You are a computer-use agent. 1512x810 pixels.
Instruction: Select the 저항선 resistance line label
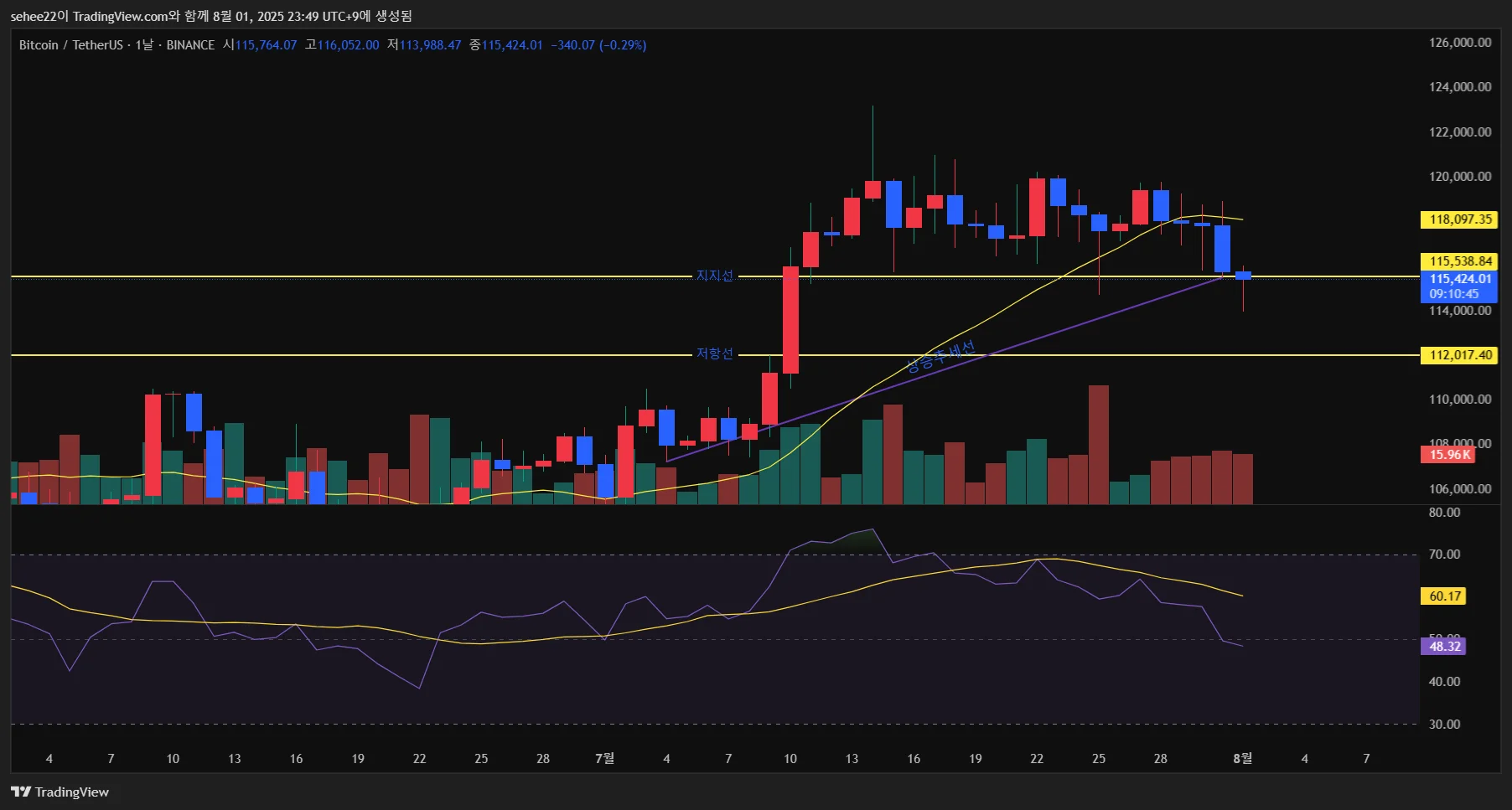[x=715, y=354]
